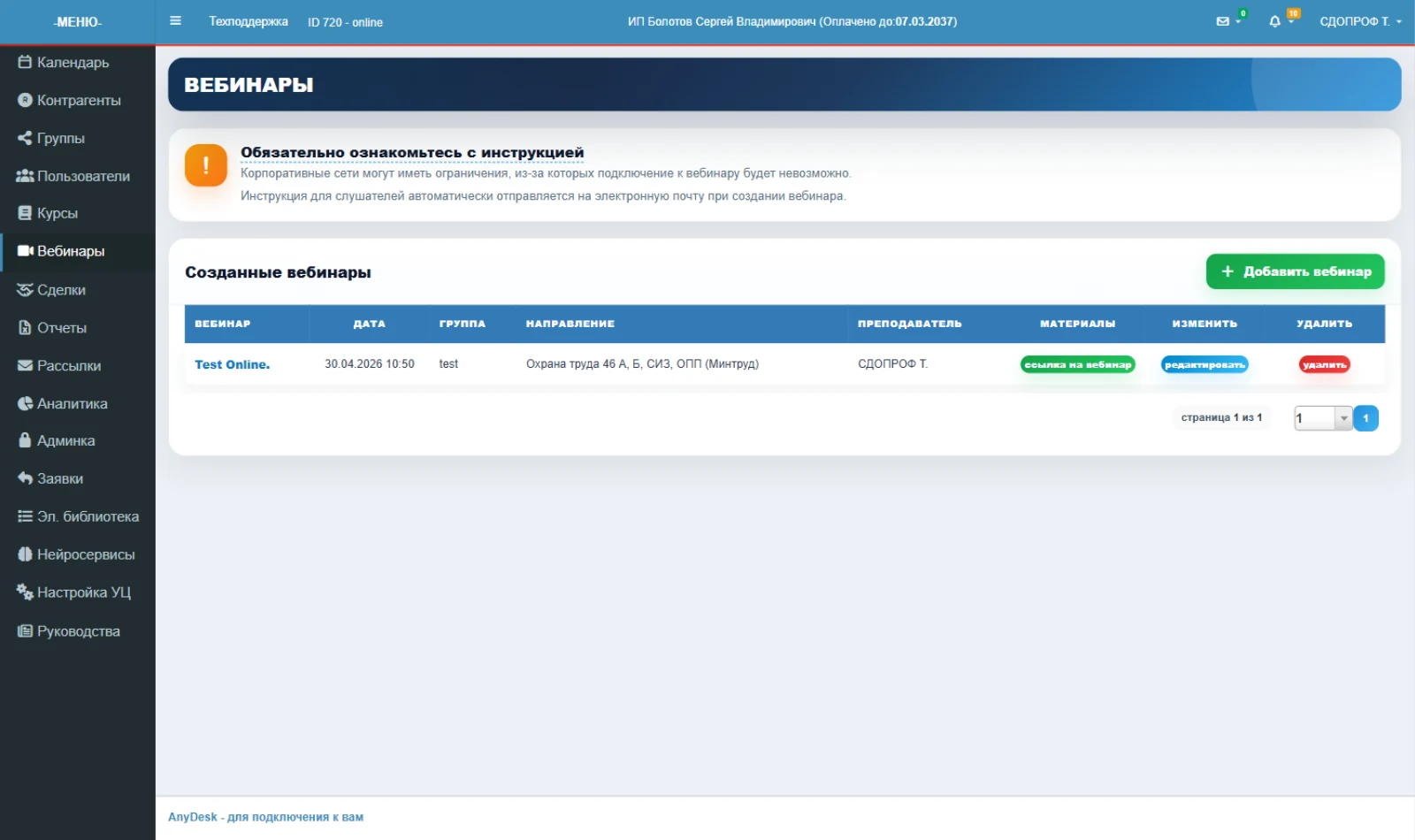Click the hamburger menu toggle icon
1415x840 pixels.
175,21
